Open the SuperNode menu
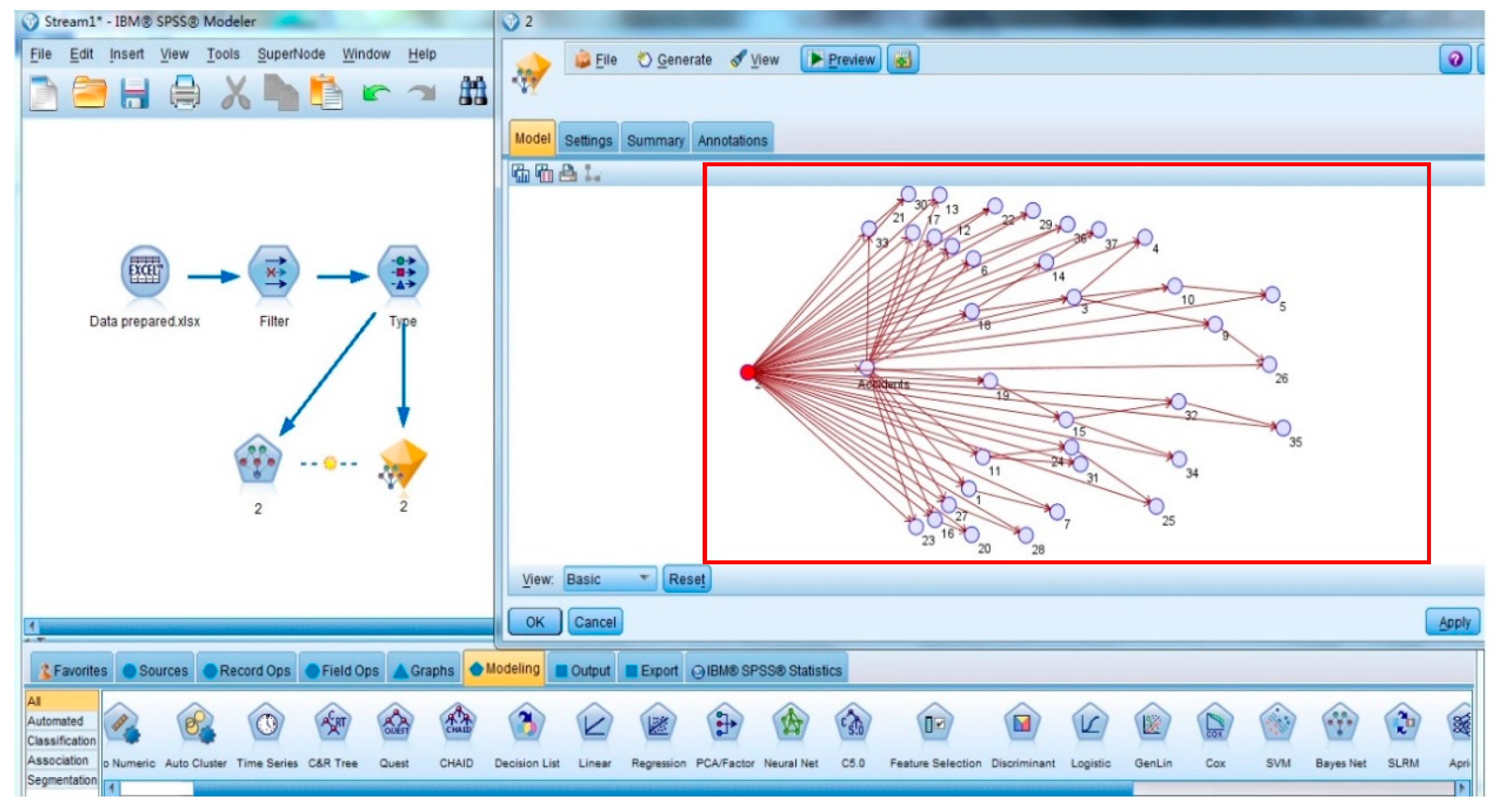1496x812 pixels. (x=291, y=54)
